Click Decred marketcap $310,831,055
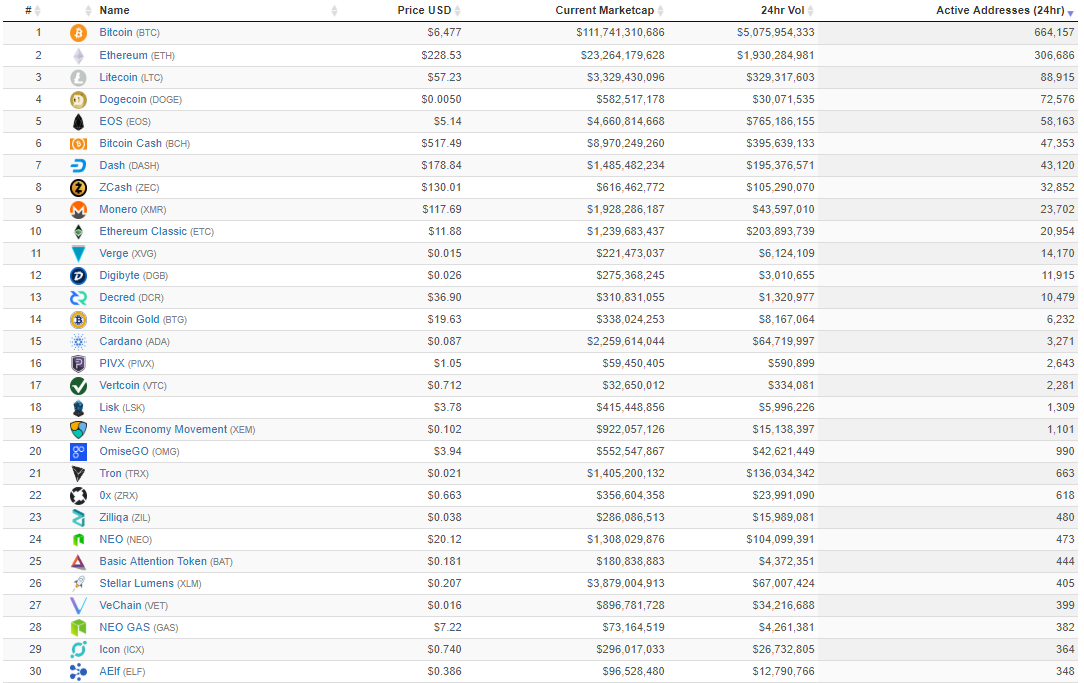 pos(630,297)
